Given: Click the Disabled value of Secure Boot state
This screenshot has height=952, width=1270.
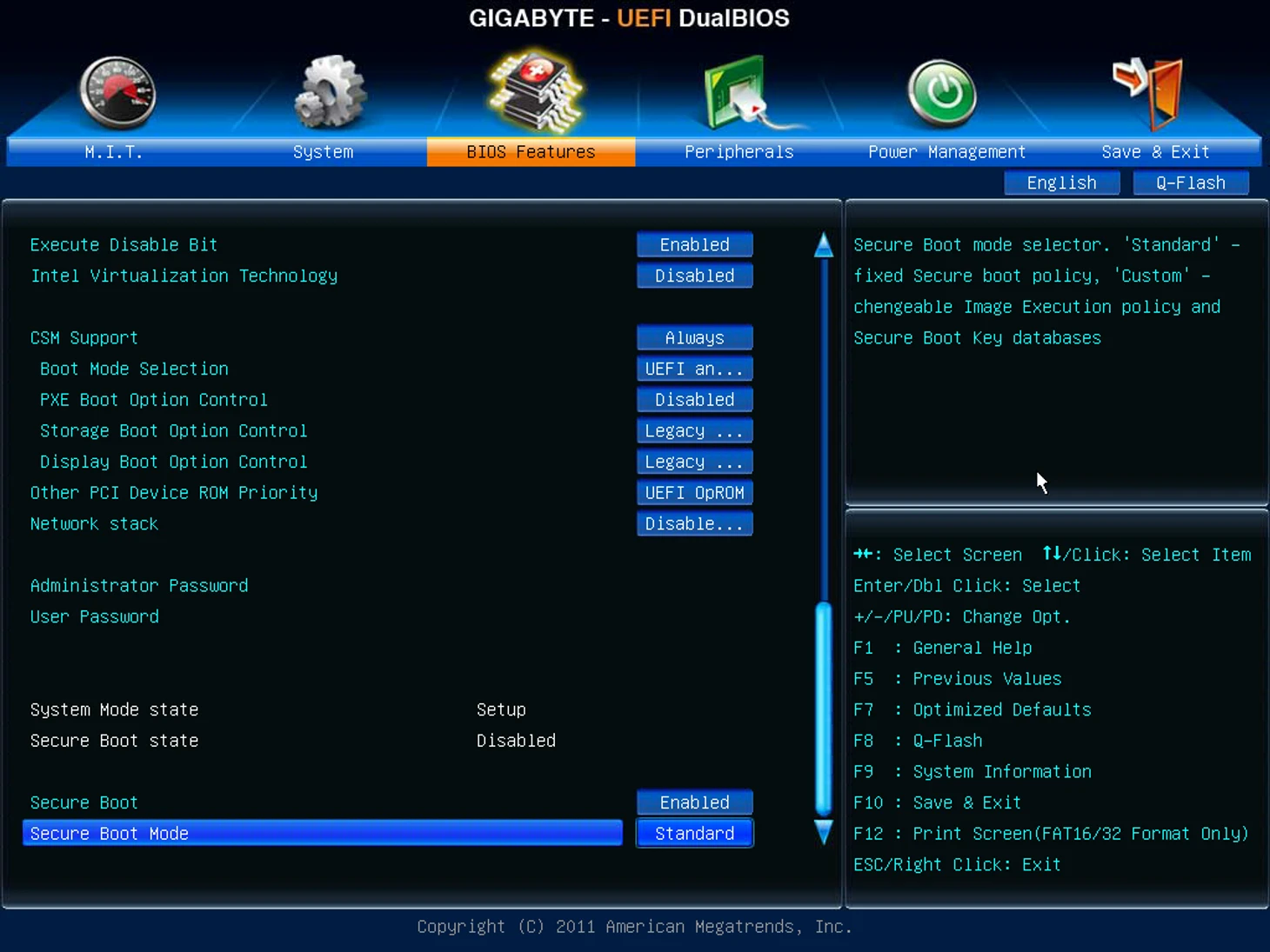Looking at the screenshot, I should [x=516, y=741].
